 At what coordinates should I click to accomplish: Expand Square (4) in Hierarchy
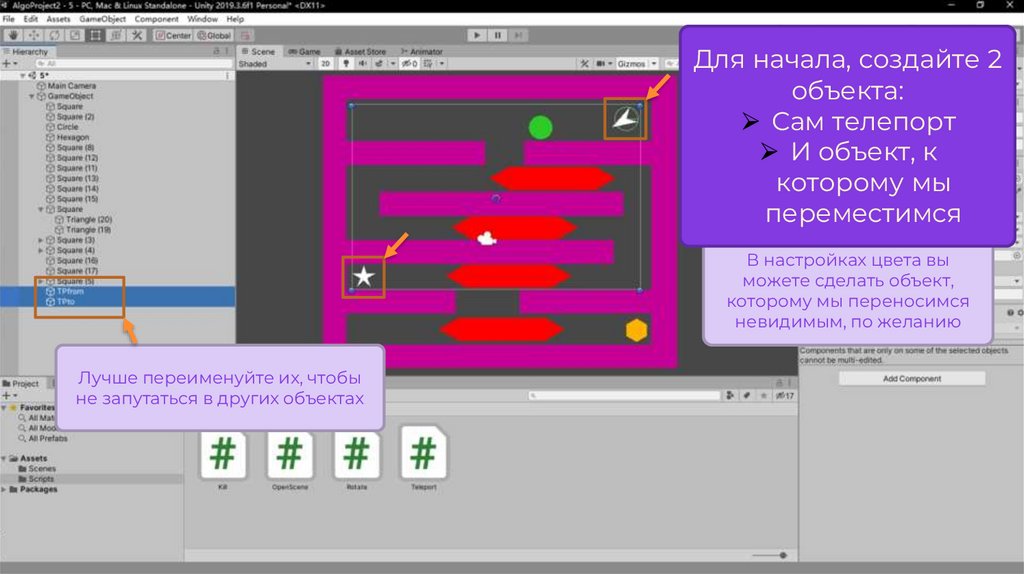click(40, 250)
